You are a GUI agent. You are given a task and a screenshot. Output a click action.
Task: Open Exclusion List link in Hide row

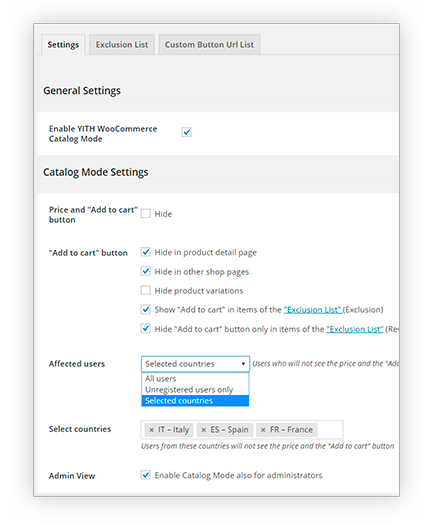coord(355,329)
